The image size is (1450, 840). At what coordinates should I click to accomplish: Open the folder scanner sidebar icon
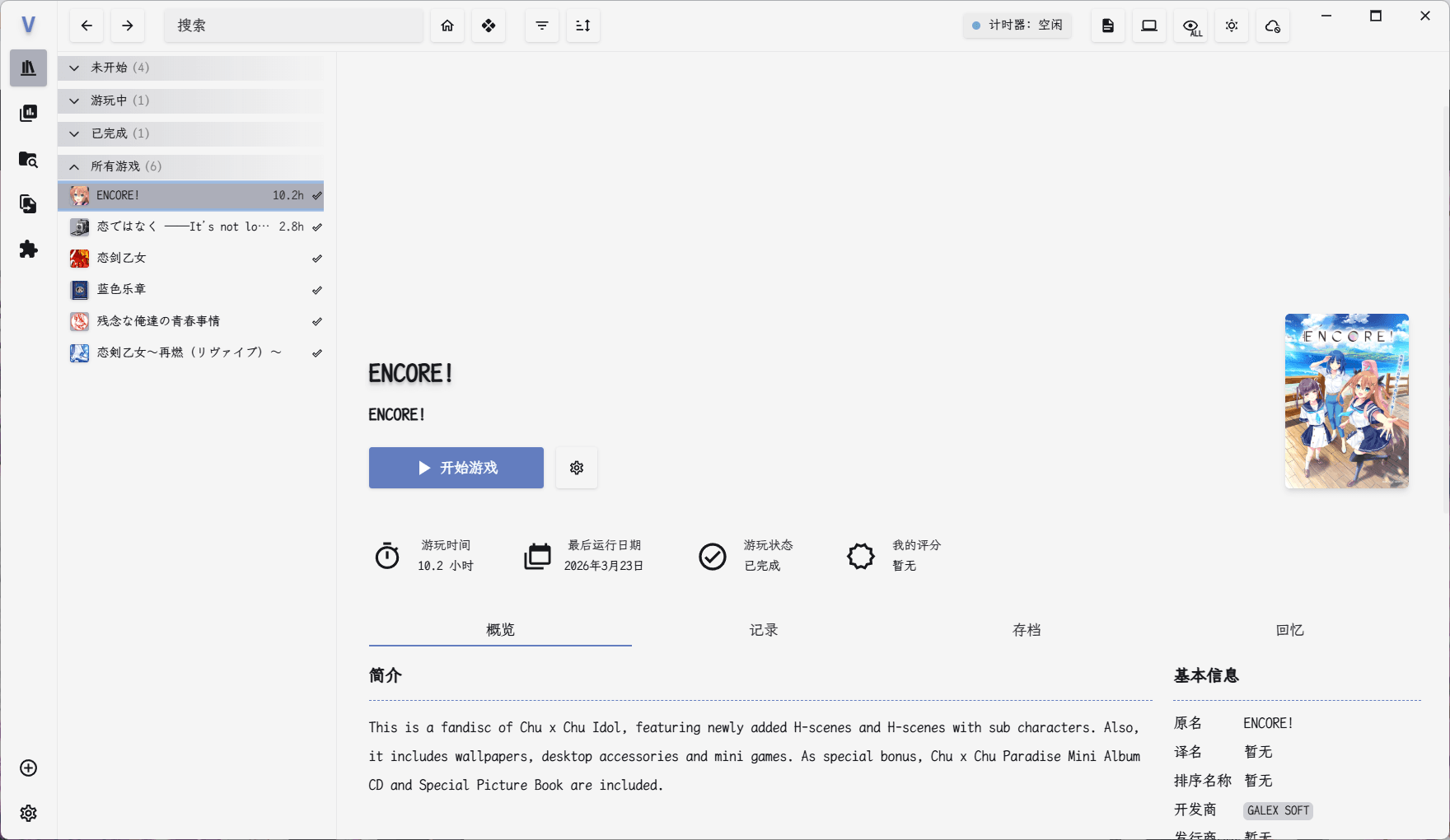(x=28, y=159)
